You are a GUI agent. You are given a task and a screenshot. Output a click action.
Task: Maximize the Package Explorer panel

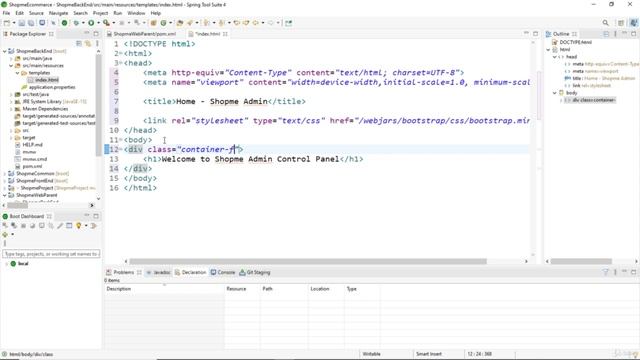coord(96,33)
